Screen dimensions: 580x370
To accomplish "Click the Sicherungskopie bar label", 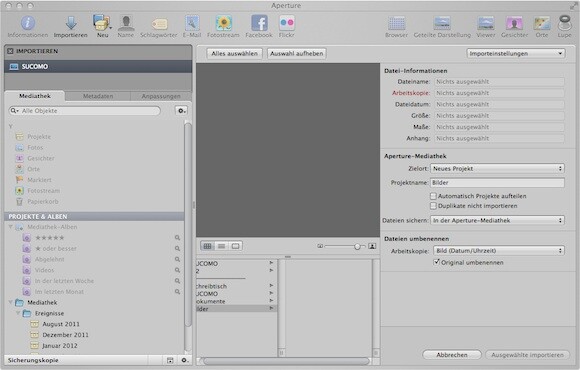I will pyautogui.click(x=33, y=360).
